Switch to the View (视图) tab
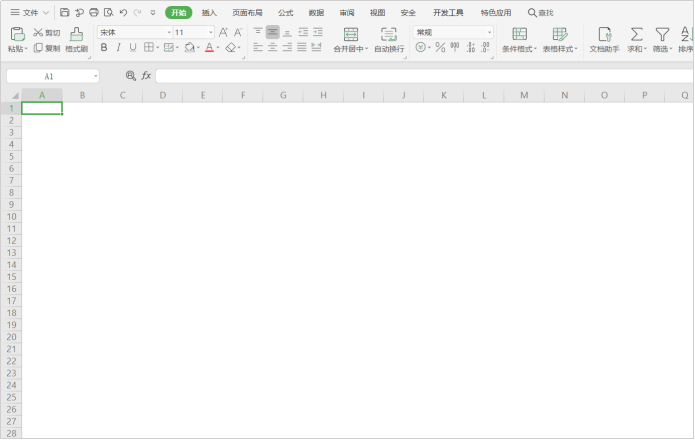 coord(377,12)
